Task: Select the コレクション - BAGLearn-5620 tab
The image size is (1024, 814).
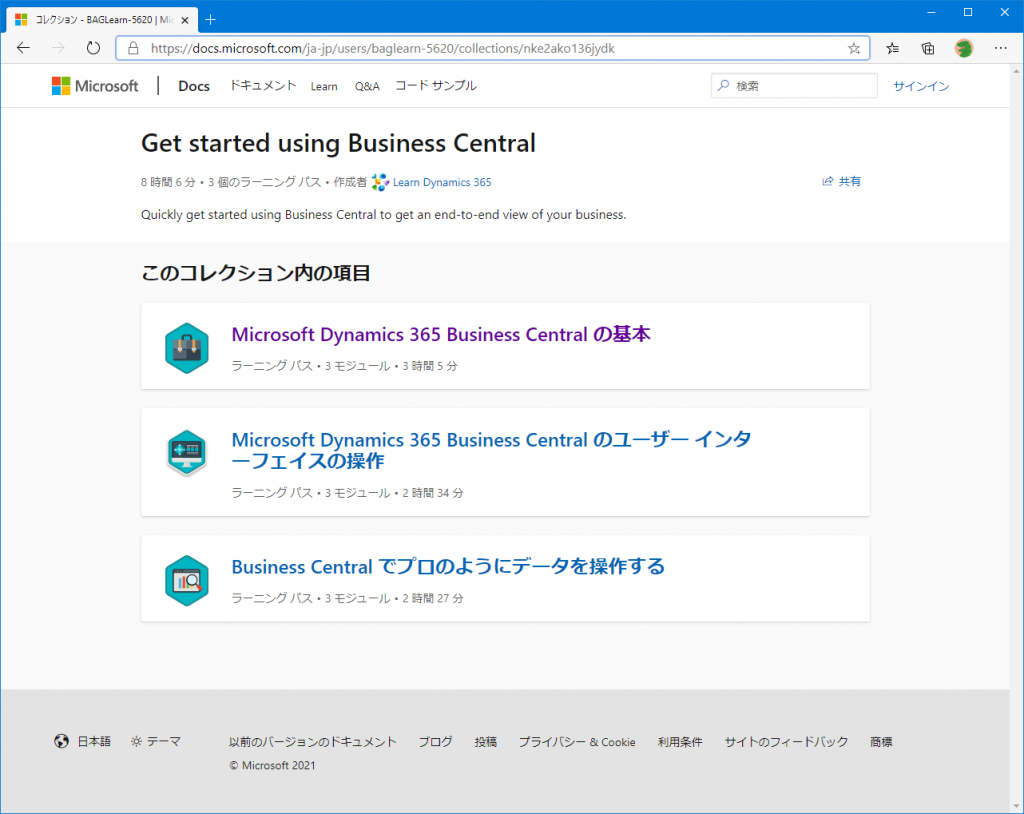Action: coord(101,20)
